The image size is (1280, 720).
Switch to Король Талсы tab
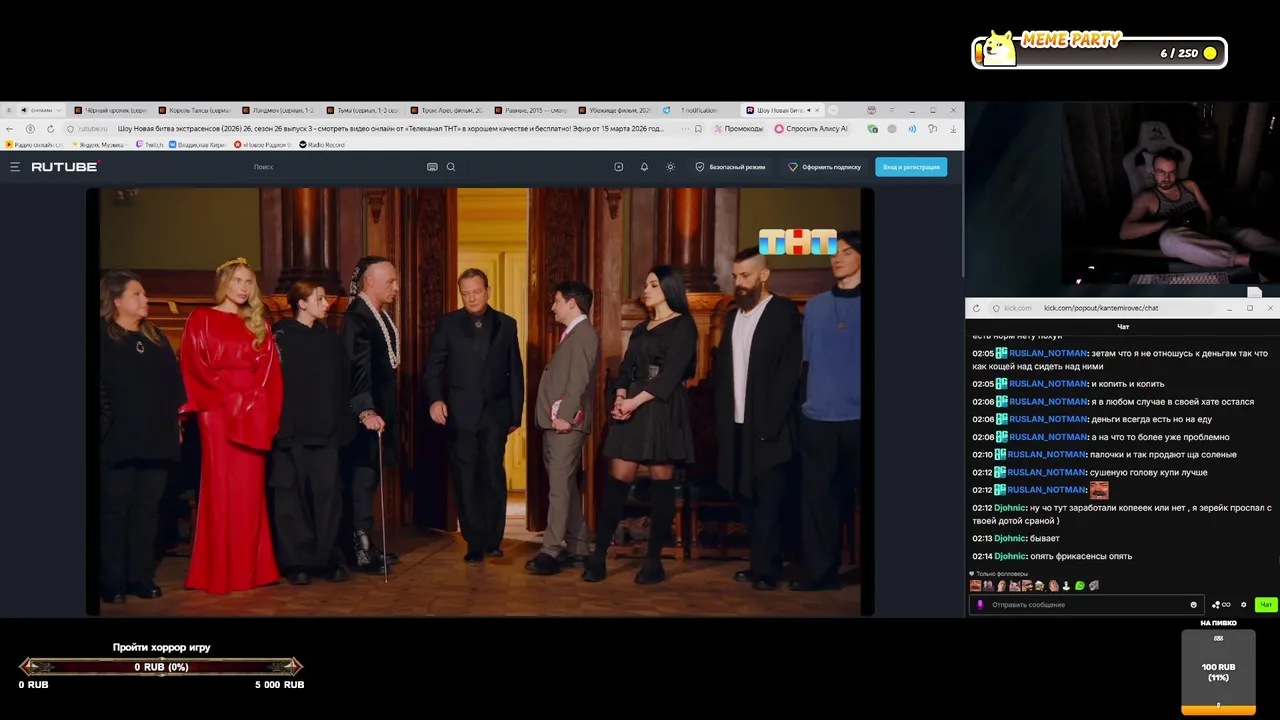click(x=194, y=110)
